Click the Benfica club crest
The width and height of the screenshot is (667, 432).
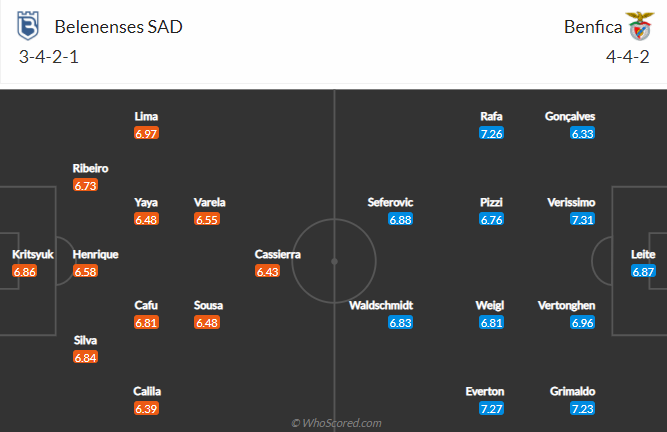tap(637, 26)
